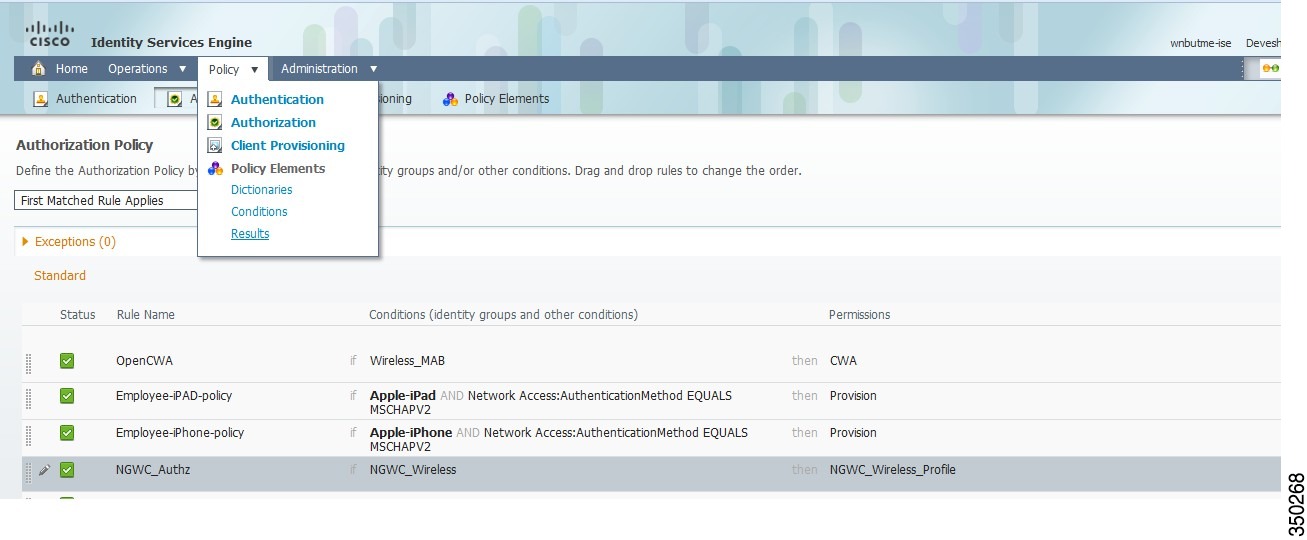Viewport: 1307px width, 540px height.
Task: Click the Authentication icon in the sub-navigation bar
Action: click(x=41, y=99)
